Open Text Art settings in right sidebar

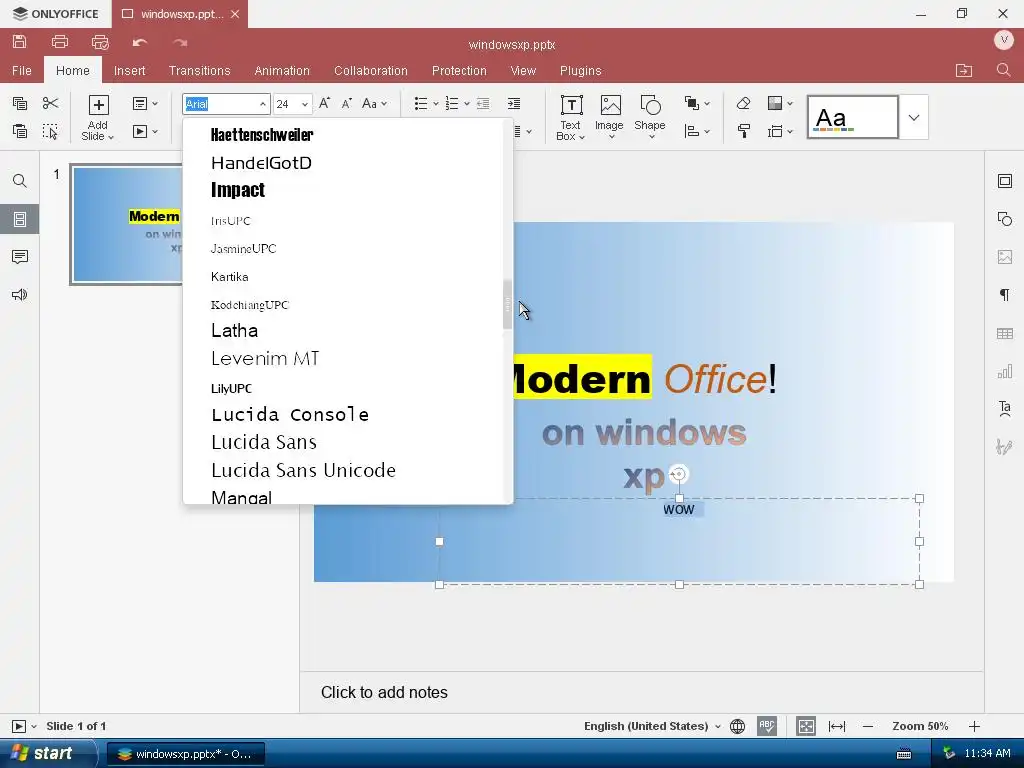click(1004, 409)
